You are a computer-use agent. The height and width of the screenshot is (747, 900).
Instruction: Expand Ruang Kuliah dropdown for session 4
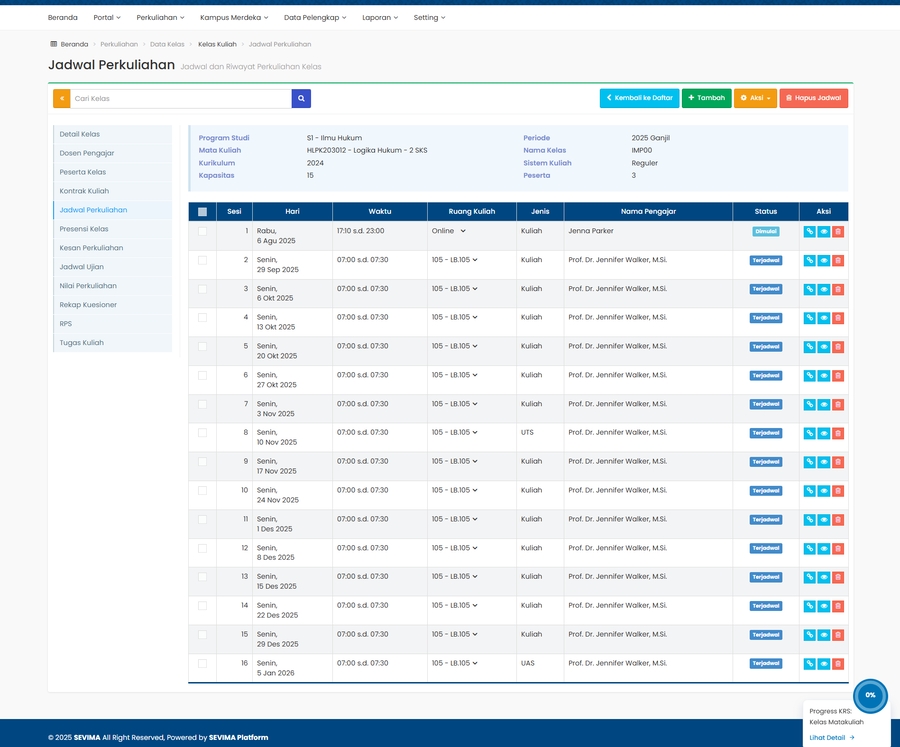tap(455, 317)
